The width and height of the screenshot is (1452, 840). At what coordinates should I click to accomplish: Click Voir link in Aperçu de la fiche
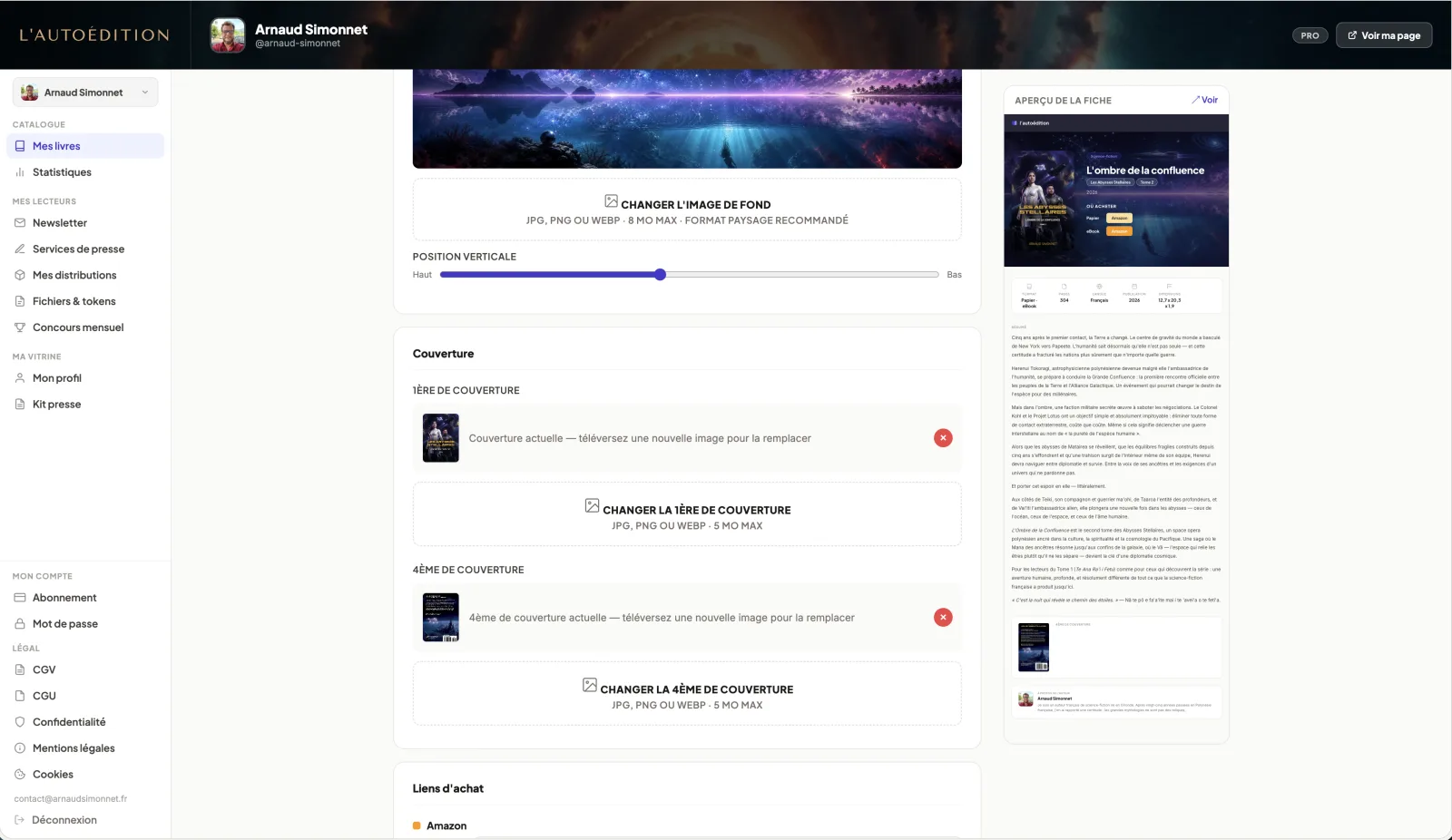click(x=1205, y=100)
